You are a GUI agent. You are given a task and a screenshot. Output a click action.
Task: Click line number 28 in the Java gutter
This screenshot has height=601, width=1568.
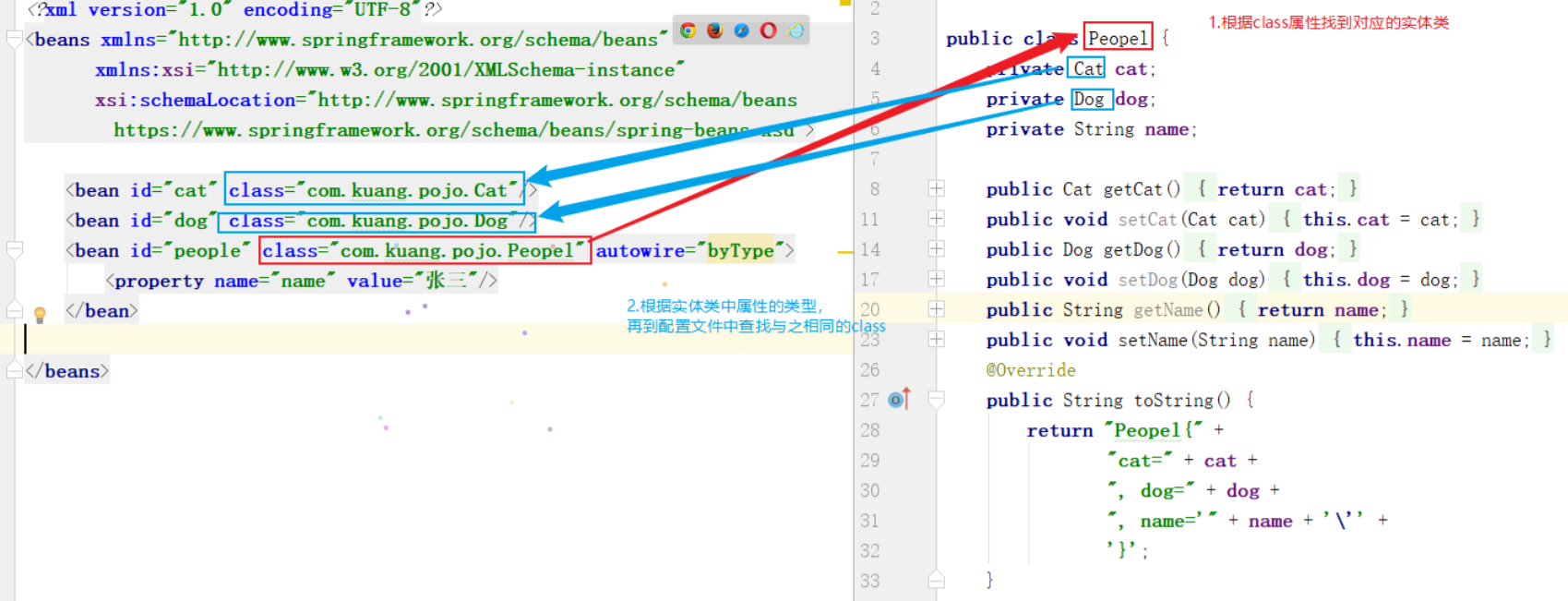click(869, 430)
